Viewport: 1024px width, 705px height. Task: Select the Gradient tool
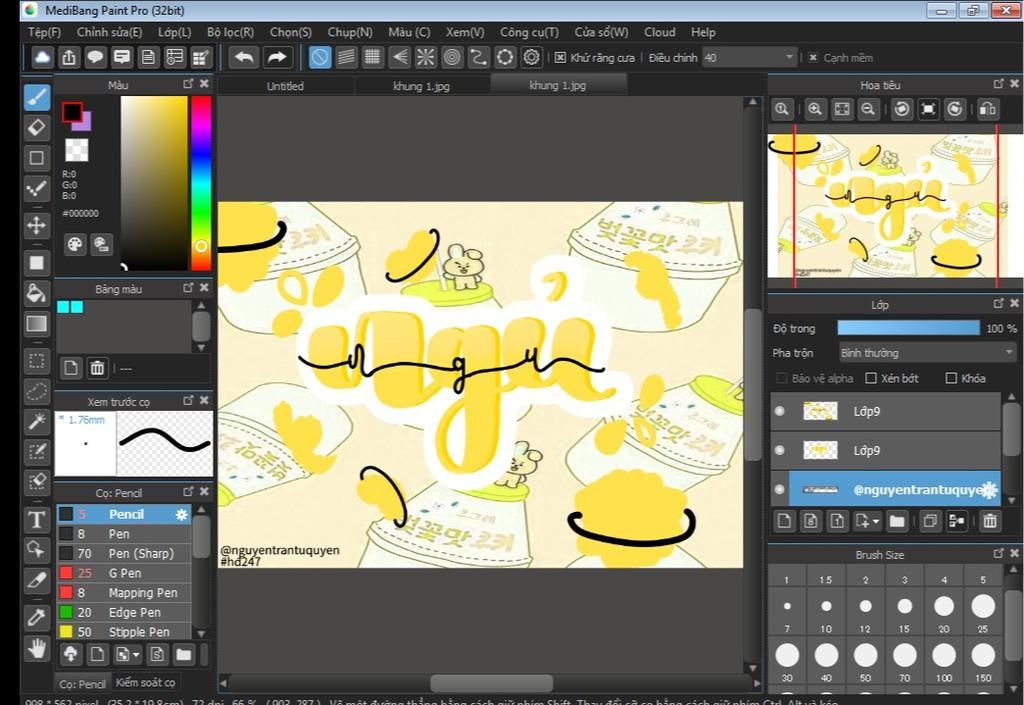[37, 324]
